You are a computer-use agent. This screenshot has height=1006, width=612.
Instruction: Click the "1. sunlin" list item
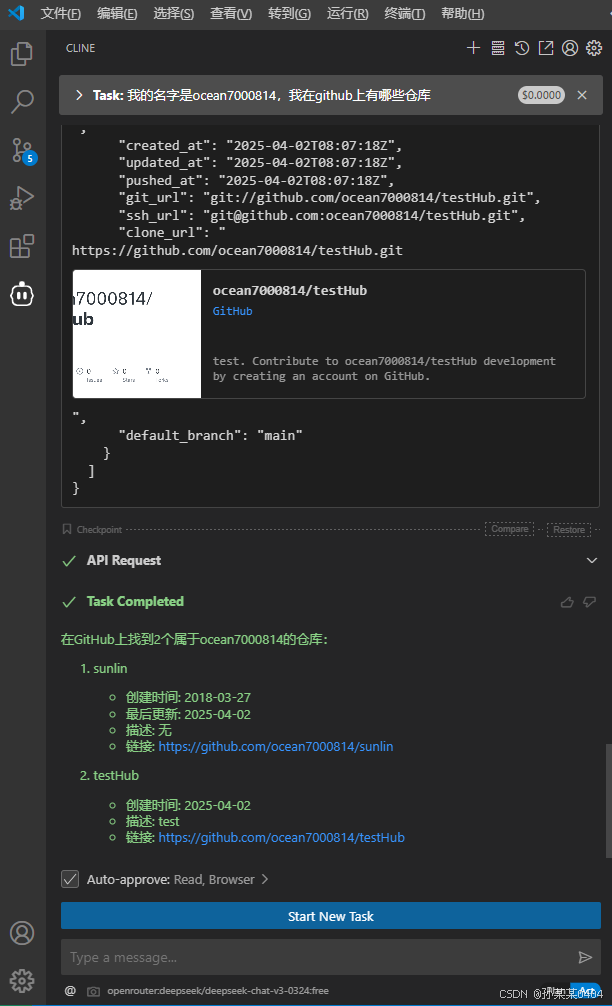tap(104, 668)
